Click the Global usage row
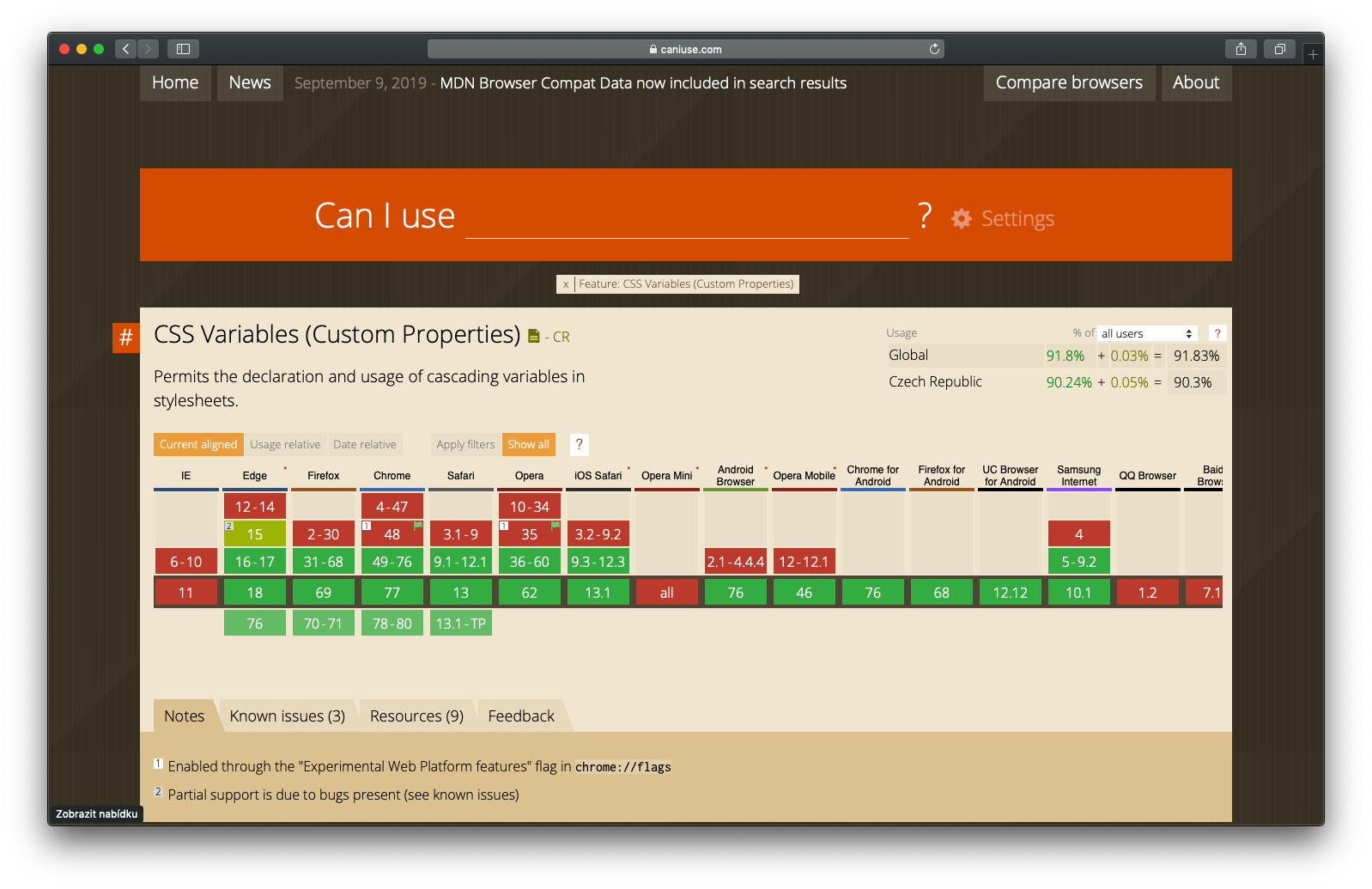Viewport: 1372px width, 889px height. pos(1055,356)
